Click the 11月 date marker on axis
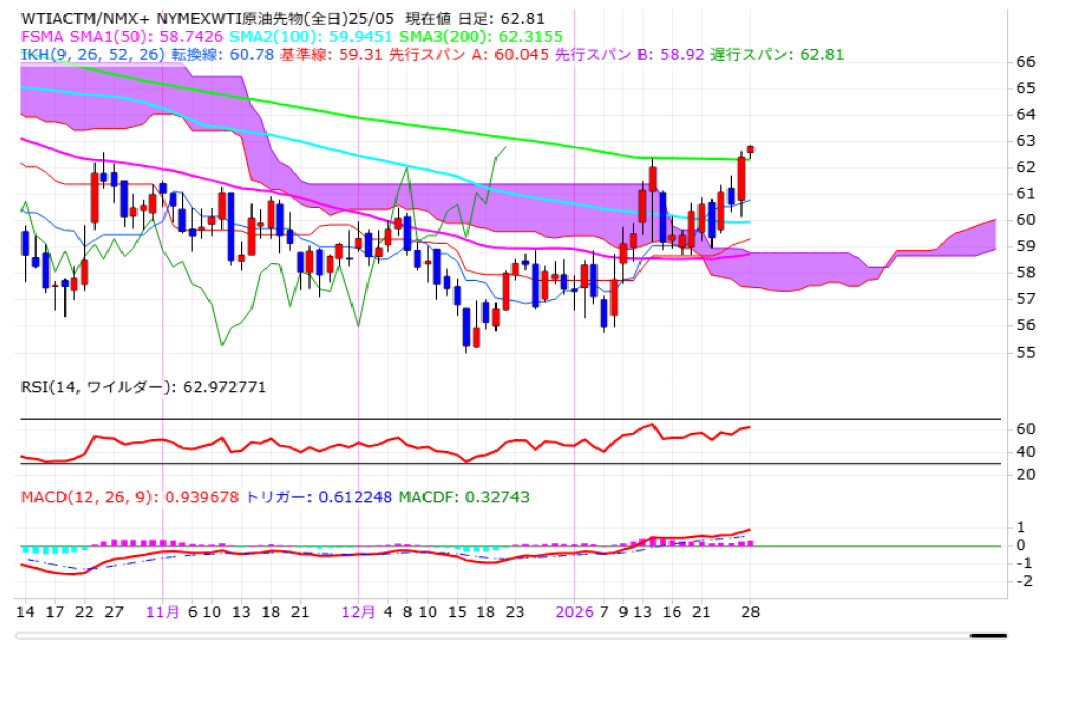 click(162, 612)
